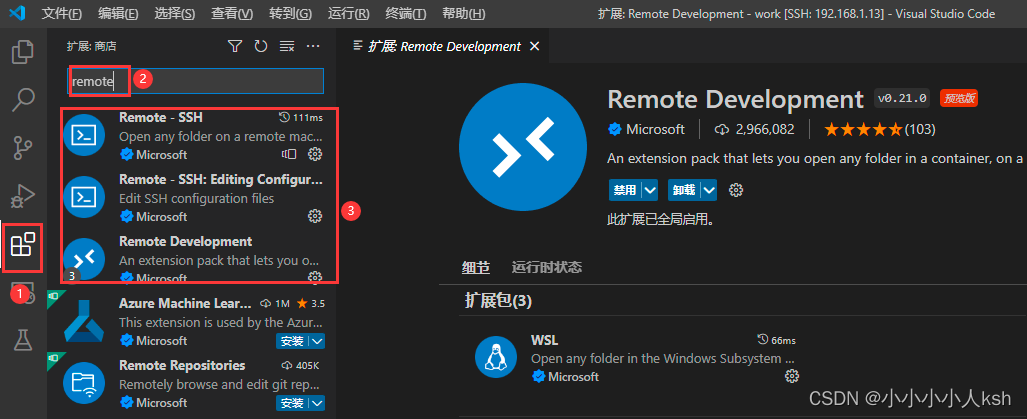This screenshot has width=1027, height=419.
Task: Open gear settings for Remote - SSH
Action: pos(315,154)
